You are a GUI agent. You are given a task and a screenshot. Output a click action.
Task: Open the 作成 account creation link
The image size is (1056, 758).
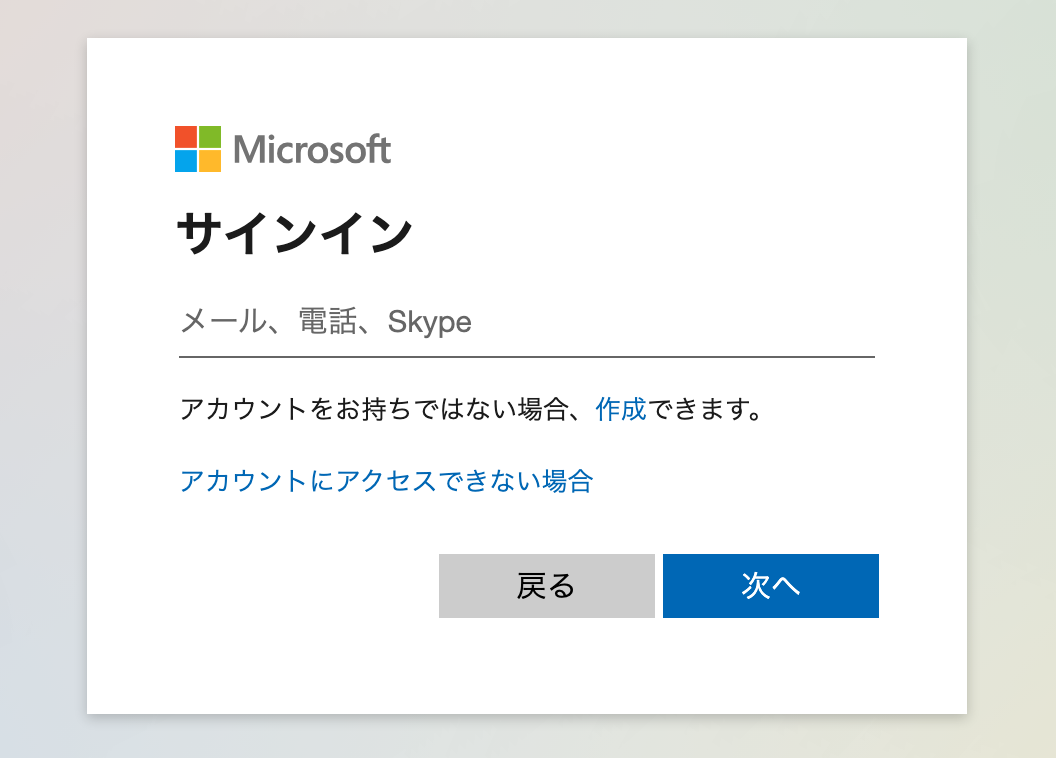pos(621,409)
